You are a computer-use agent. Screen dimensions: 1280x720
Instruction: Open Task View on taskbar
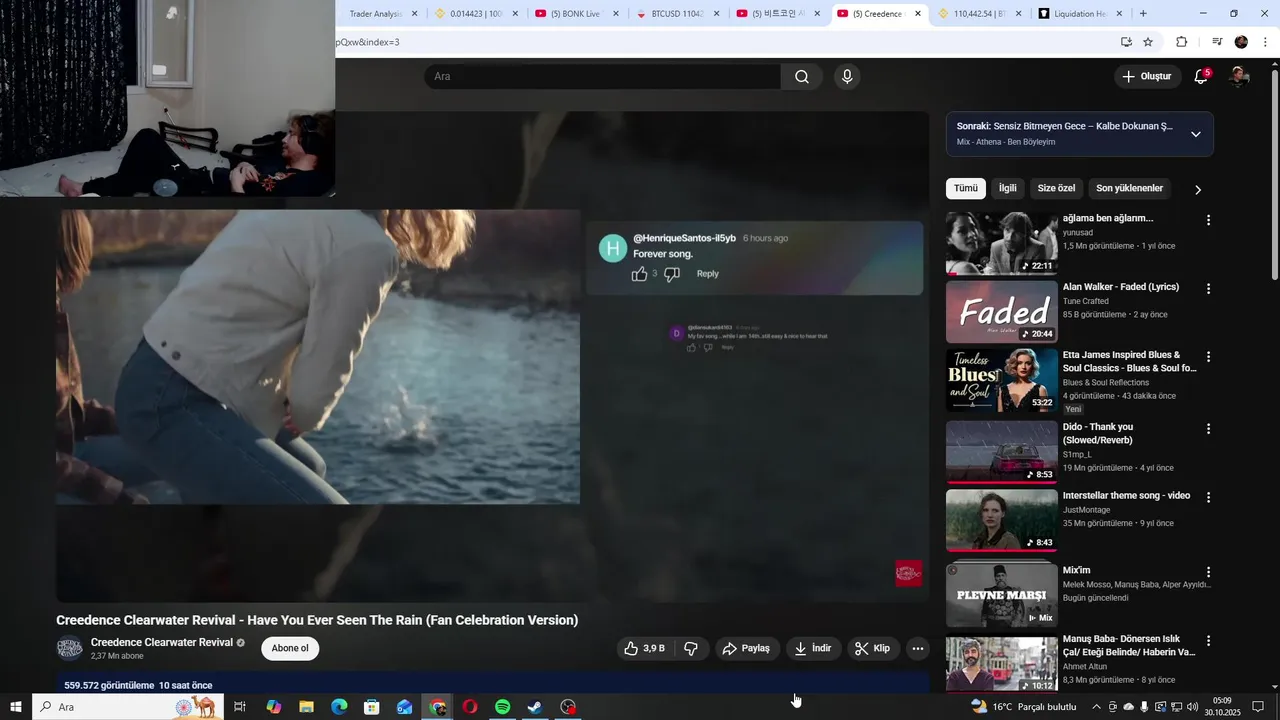(240, 707)
